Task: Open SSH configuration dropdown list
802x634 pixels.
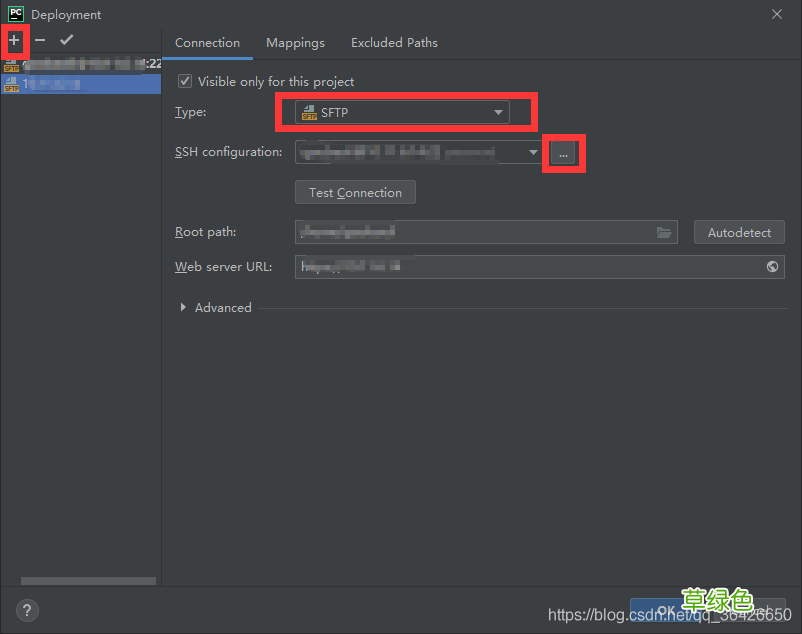Action: click(533, 153)
